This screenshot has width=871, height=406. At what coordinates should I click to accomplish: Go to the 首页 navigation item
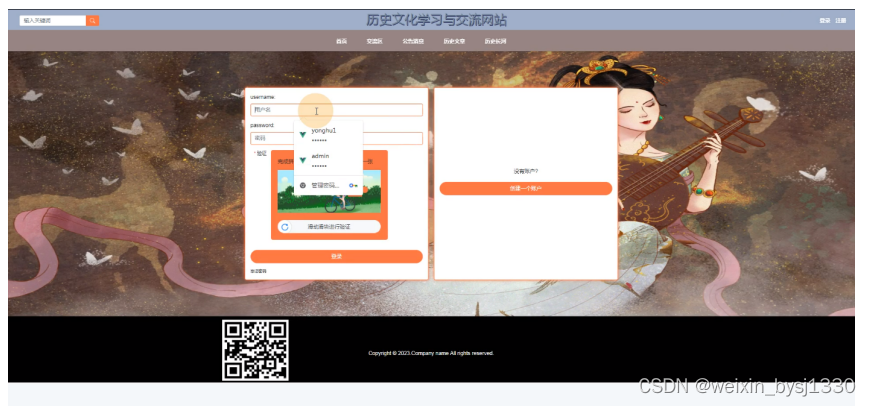pos(341,41)
